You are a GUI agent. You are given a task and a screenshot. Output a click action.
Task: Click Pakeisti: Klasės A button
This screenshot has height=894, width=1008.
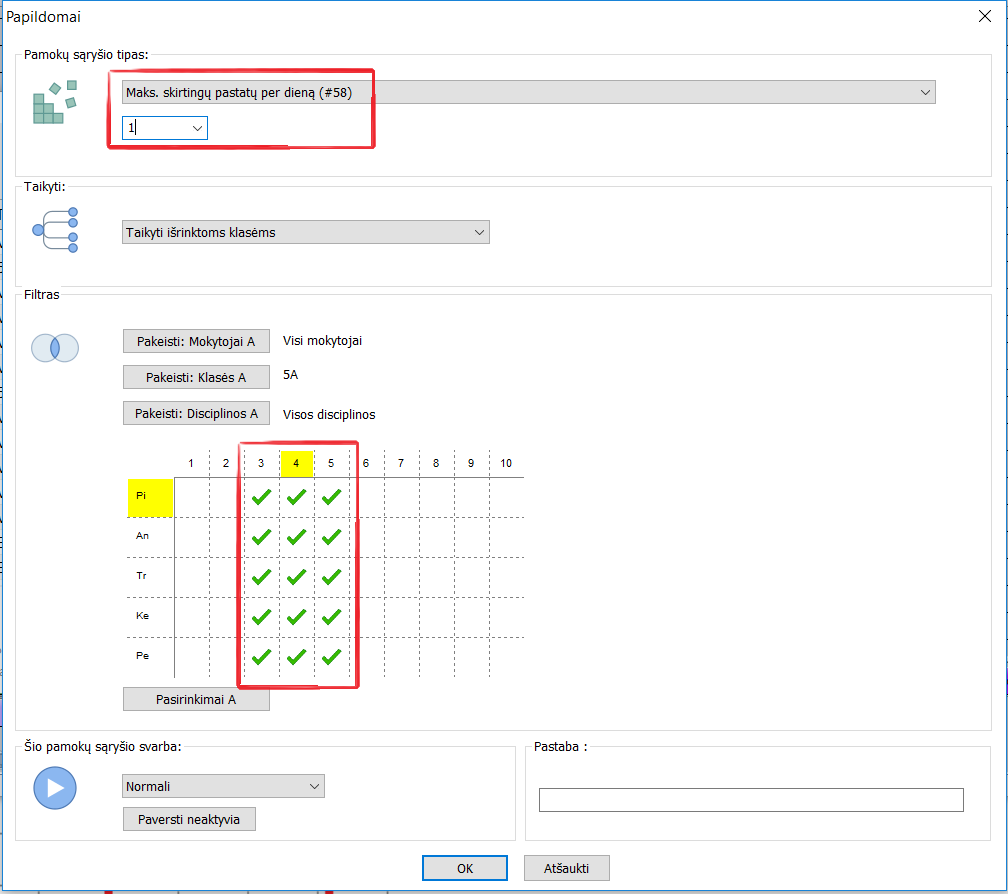point(196,377)
